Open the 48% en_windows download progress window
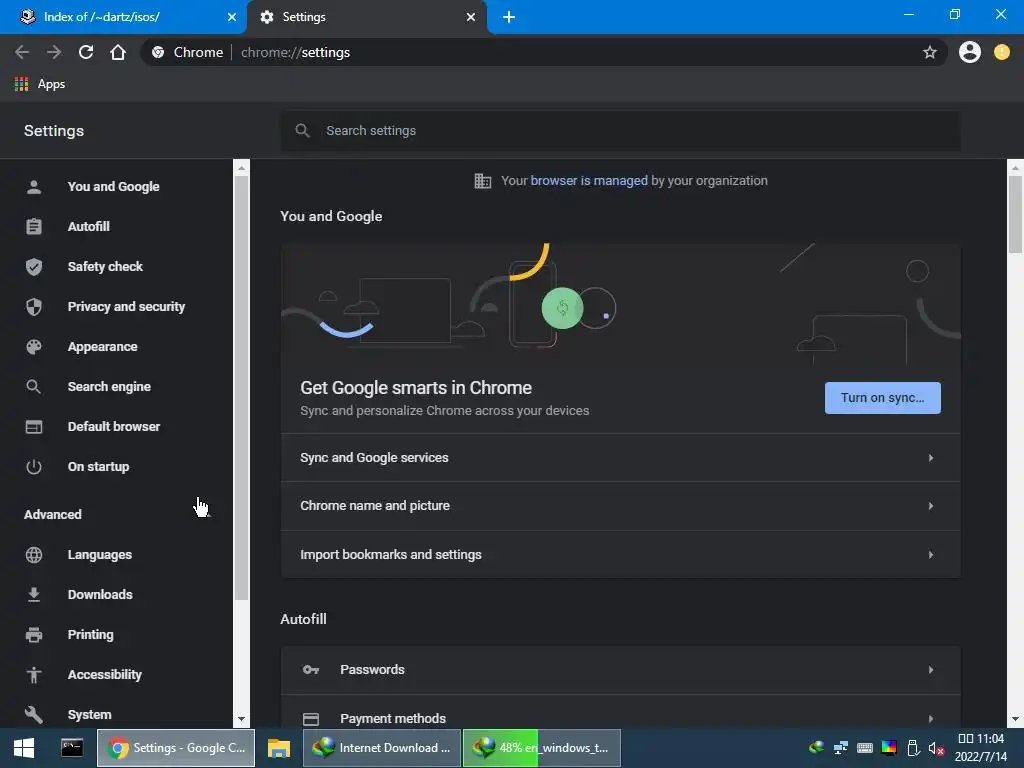The height and width of the screenshot is (768, 1024). pyautogui.click(x=541, y=748)
